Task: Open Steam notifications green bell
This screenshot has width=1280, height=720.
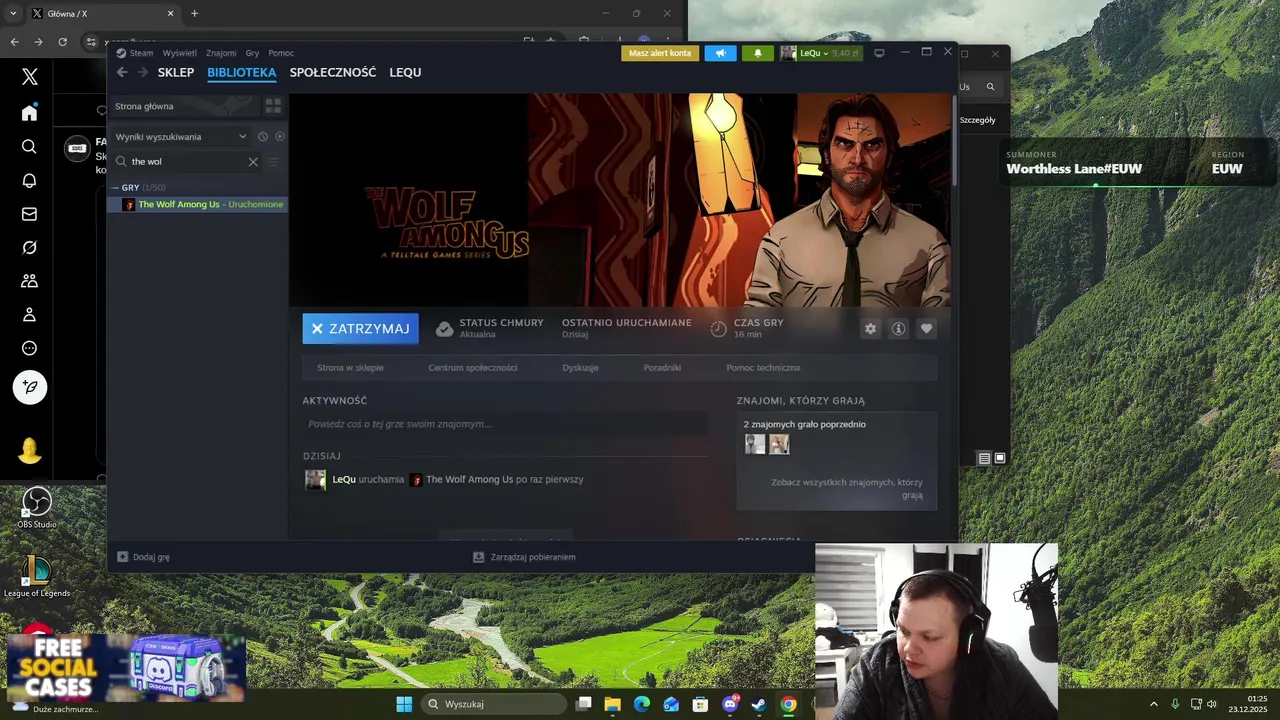Action: point(757,53)
